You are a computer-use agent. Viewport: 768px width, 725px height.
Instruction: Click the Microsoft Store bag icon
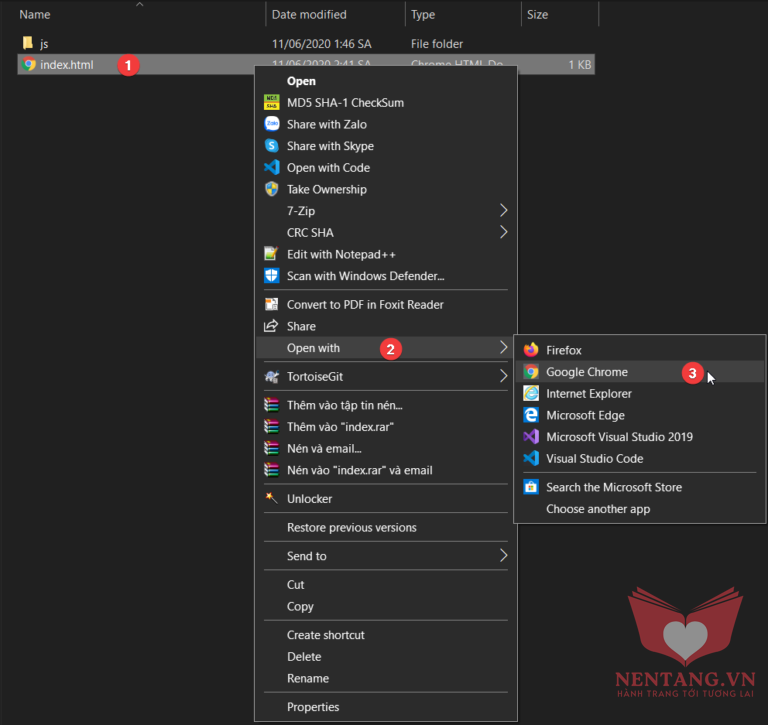coord(531,487)
